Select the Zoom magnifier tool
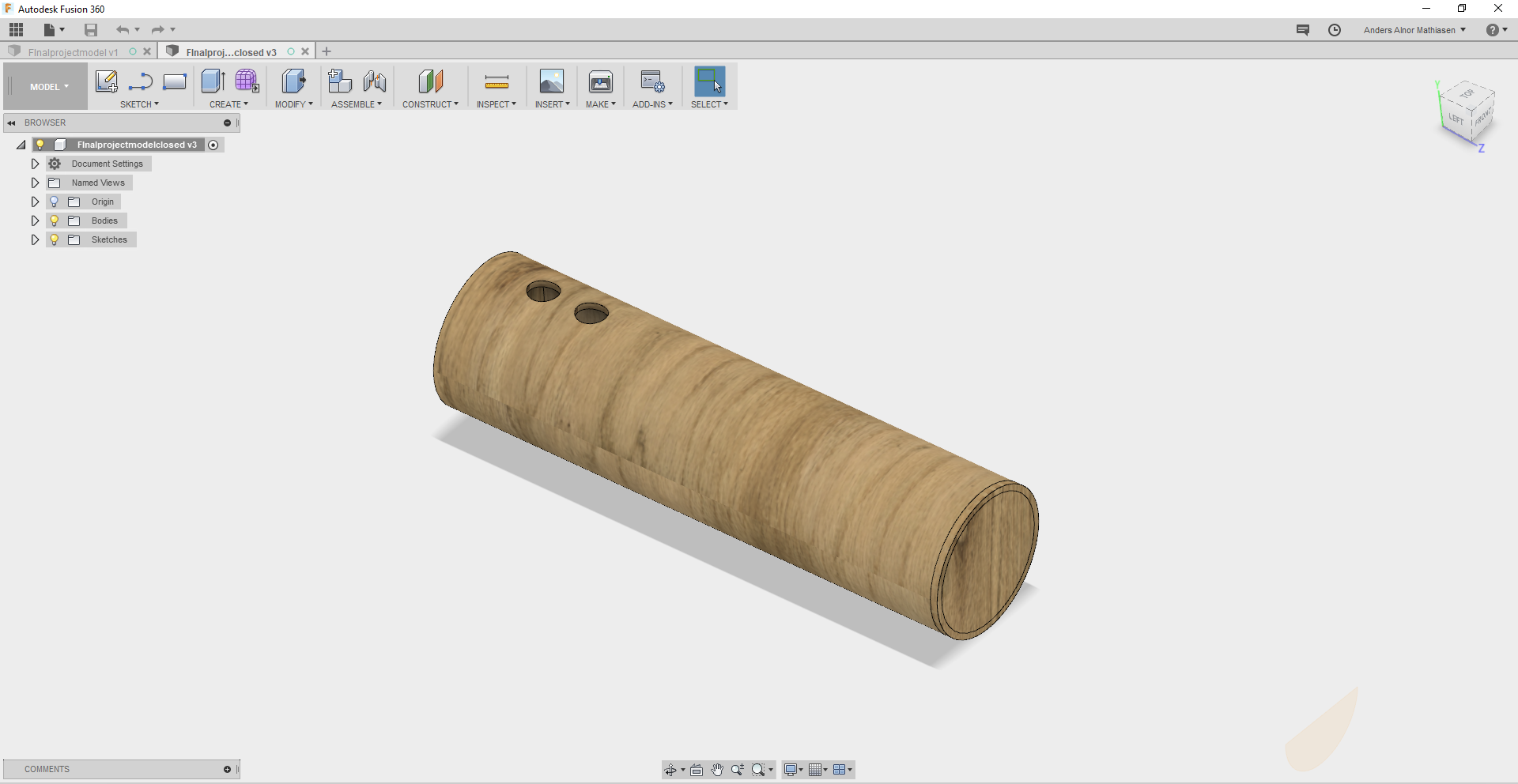 [x=738, y=770]
